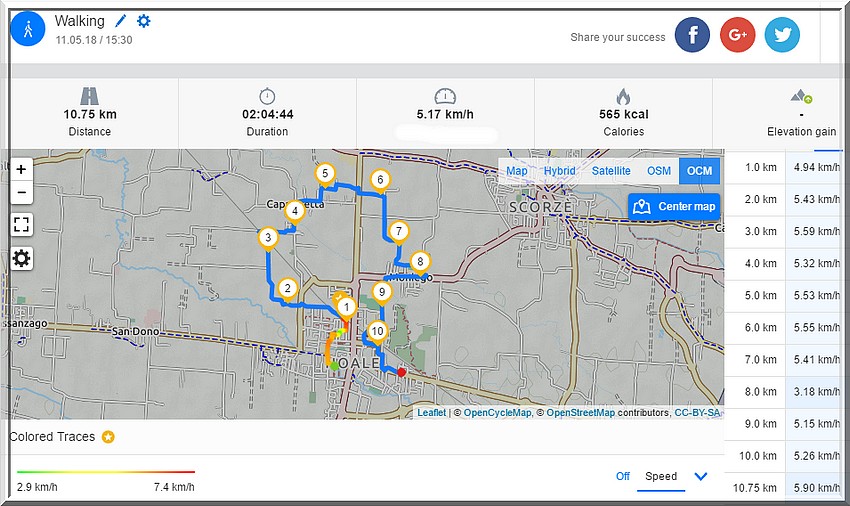This screenshot has width=850, height=506.
Task: Switch map layer to Satellite
Action: tap(611, 171)
